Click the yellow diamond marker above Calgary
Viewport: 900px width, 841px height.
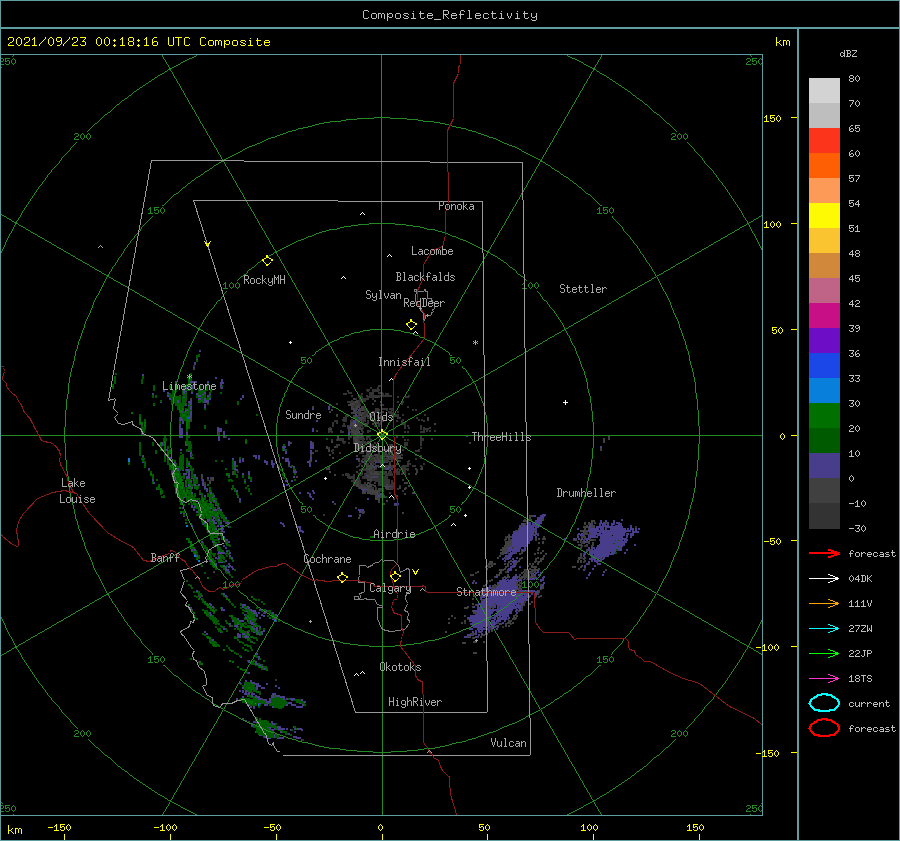(395, 576)
